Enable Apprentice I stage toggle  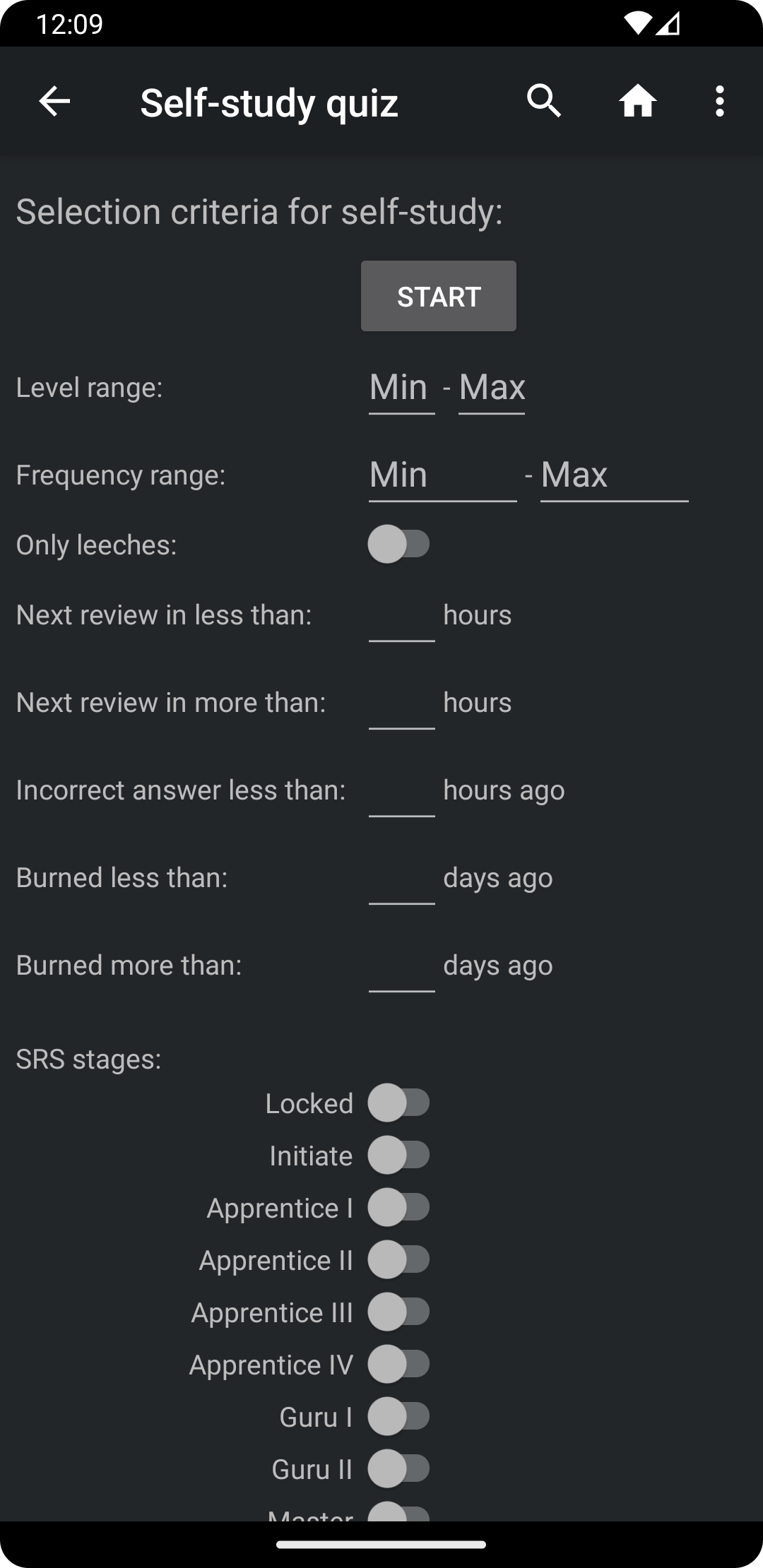(x=399, y=1208)
